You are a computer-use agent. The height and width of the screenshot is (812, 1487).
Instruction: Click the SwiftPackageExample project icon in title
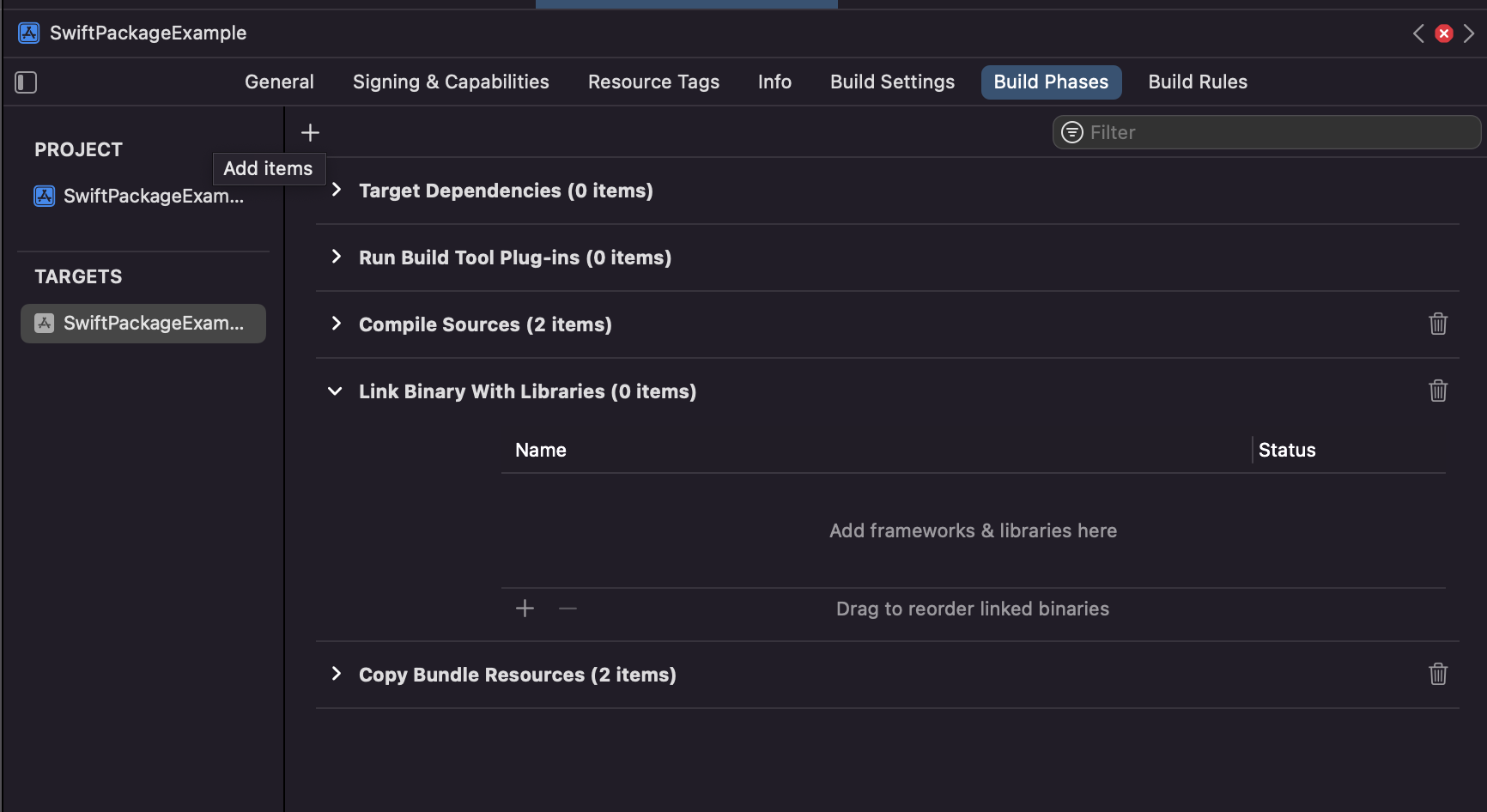[x=29, y=33]
